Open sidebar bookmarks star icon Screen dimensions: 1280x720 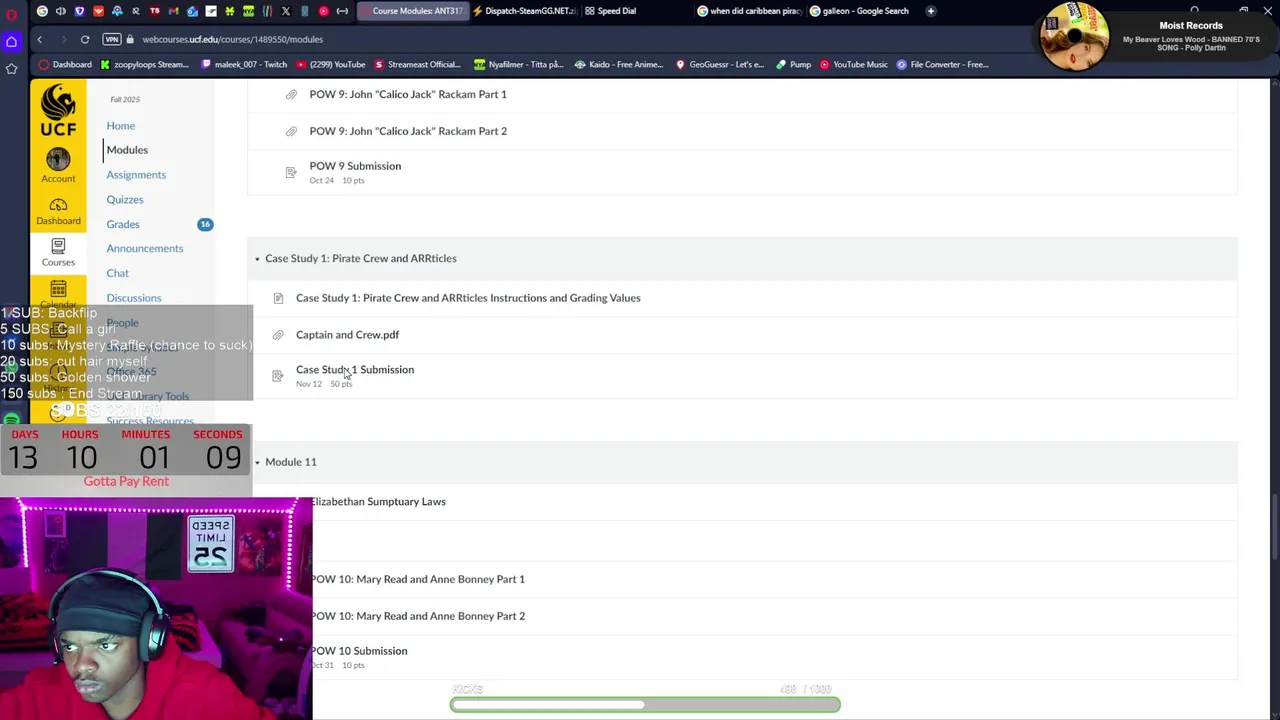coord(12,68)
